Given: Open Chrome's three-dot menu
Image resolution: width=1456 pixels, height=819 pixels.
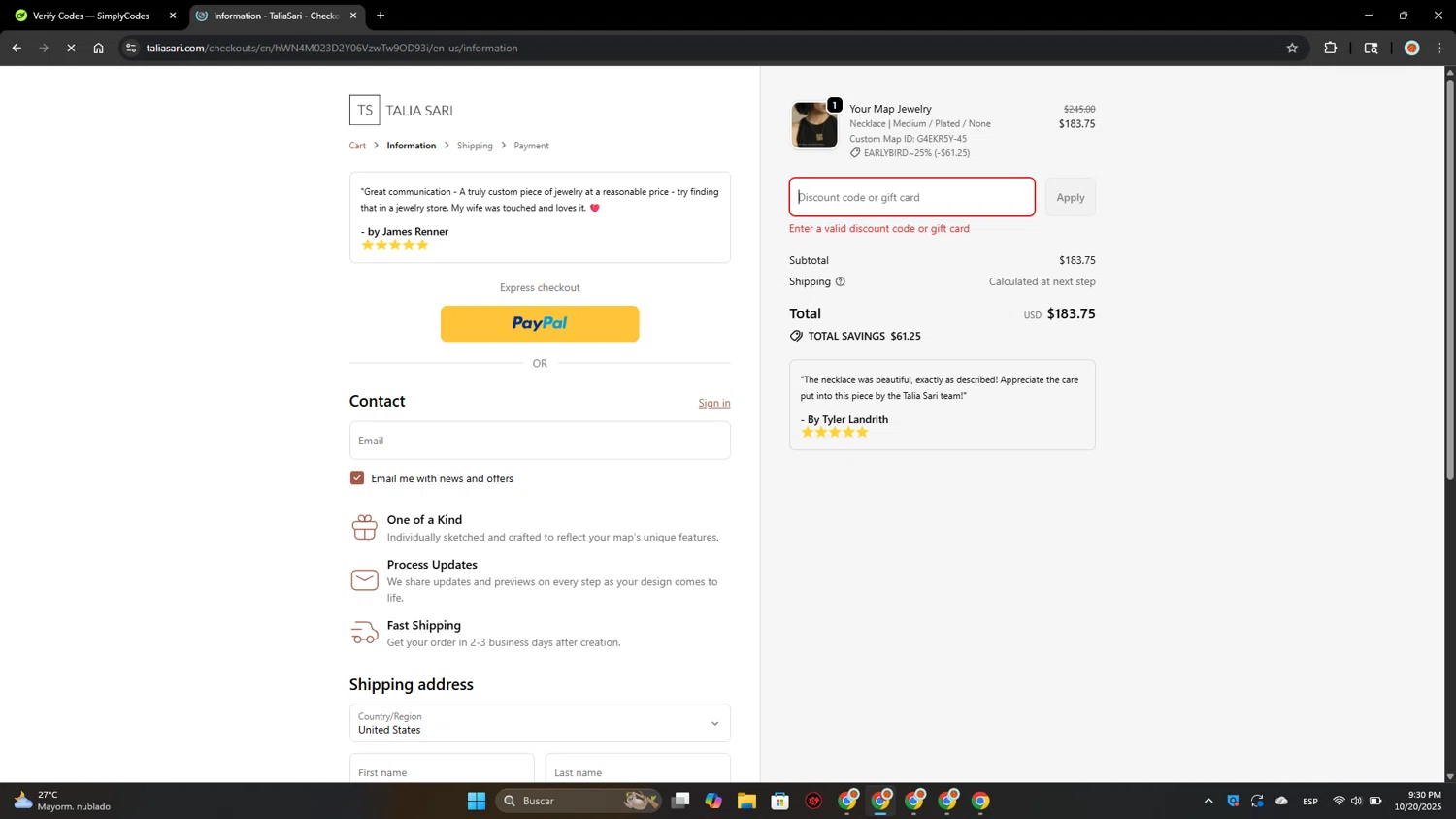Looking at the screenshot, I should (1439, 48).
